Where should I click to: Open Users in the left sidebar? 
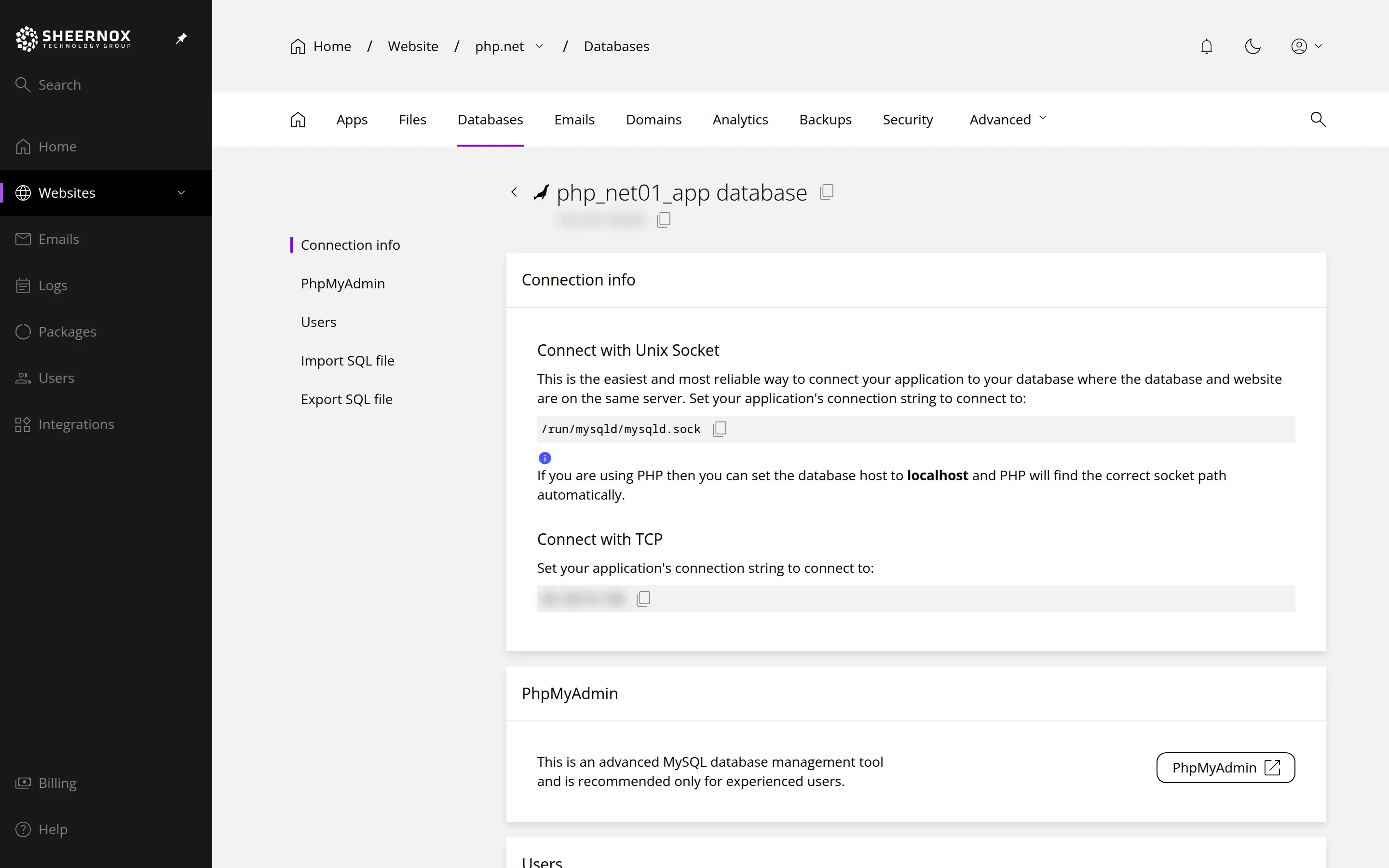pos(106,379)
